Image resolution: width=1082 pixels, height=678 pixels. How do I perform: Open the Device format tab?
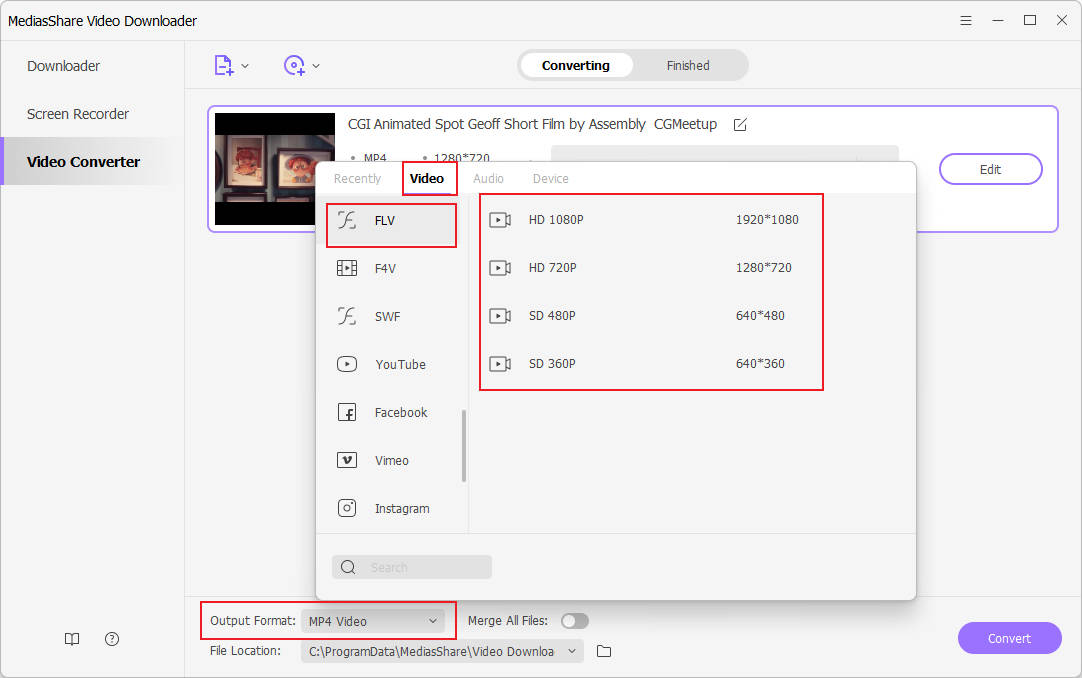coord(550,179)
